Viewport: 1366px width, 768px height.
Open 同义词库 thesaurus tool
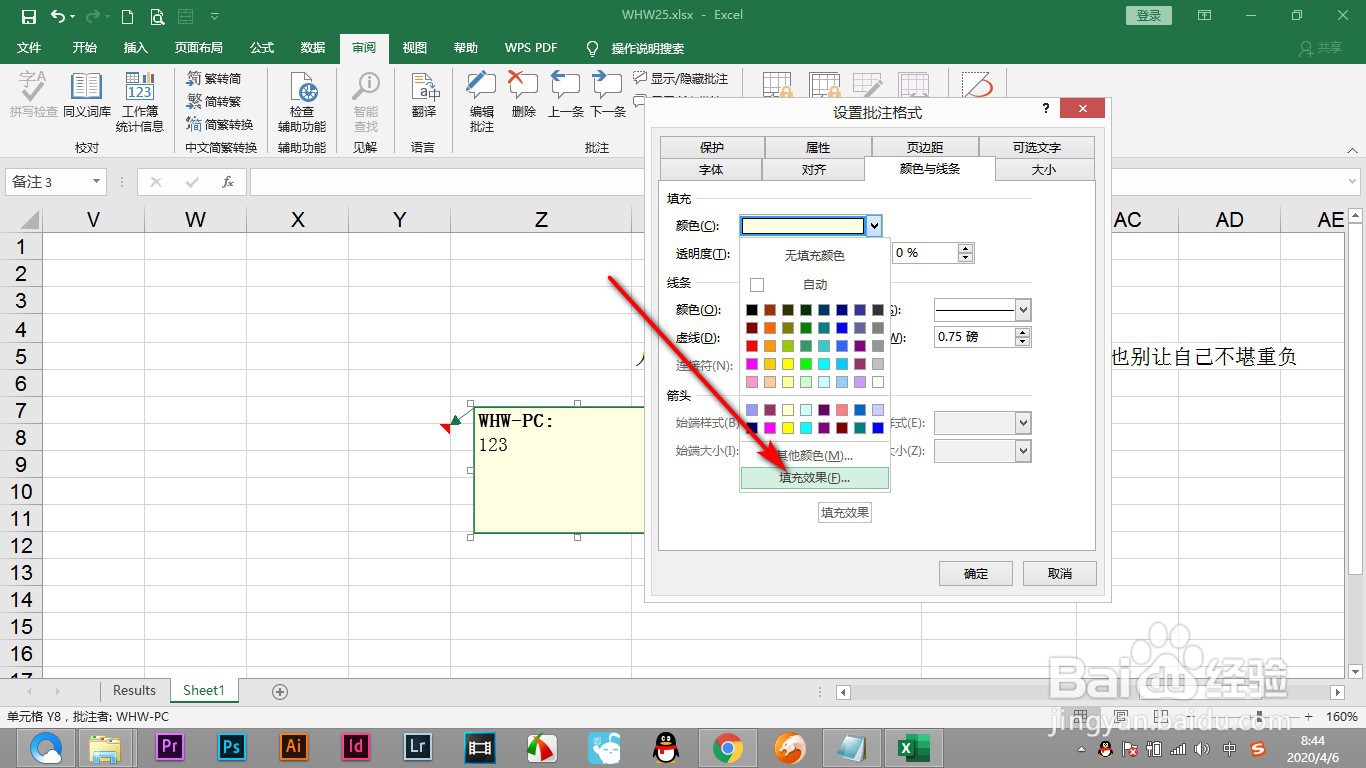tap(87, 96)
